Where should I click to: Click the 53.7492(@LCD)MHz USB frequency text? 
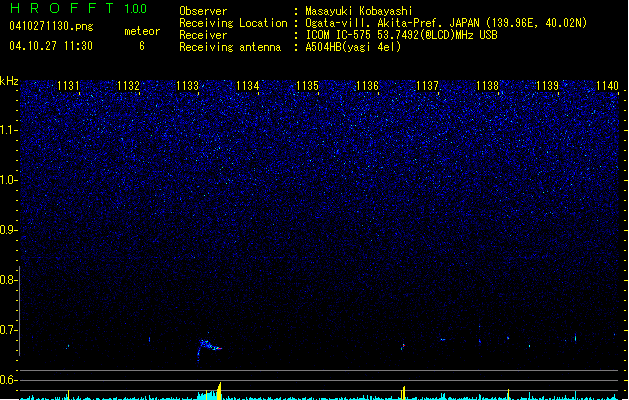click(437, 35)
